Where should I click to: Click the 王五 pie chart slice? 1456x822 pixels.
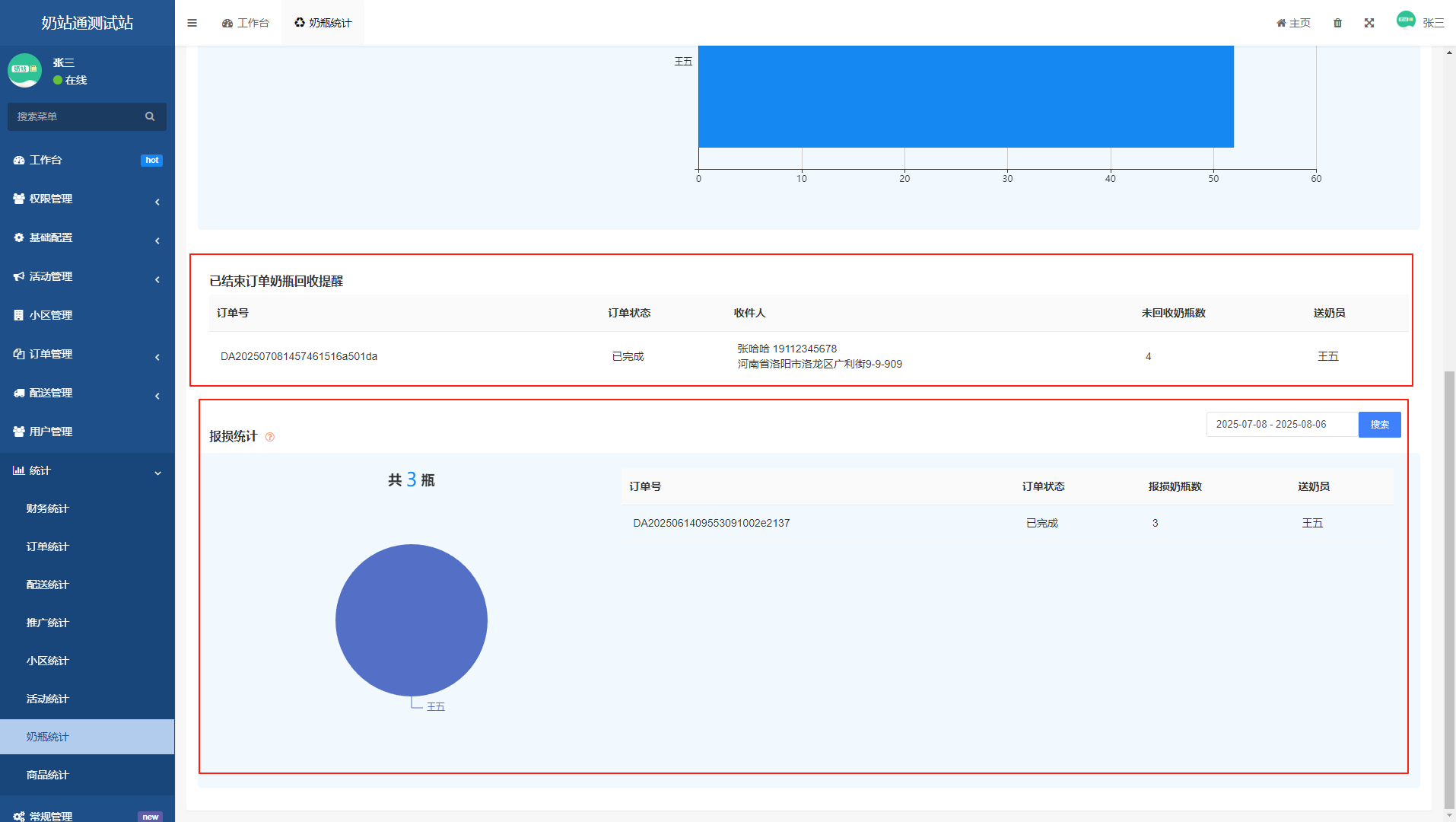[411, 620]
